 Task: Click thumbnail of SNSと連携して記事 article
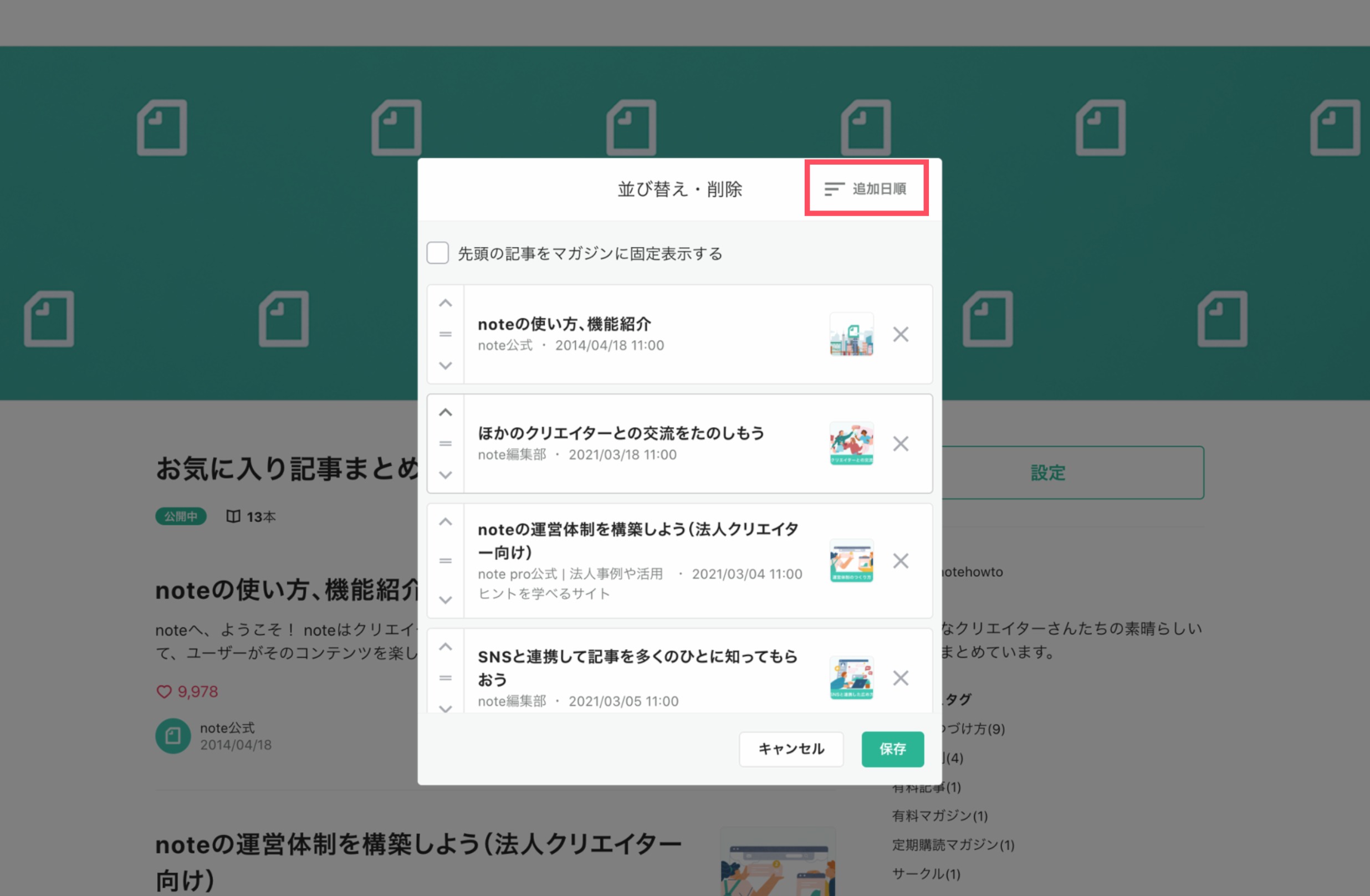851,678
